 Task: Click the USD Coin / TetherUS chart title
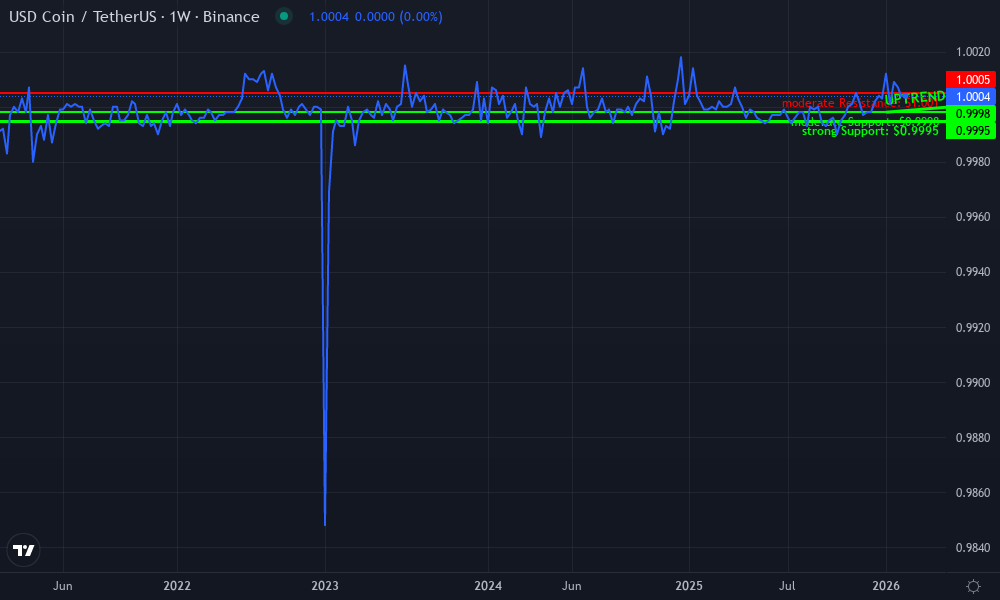(134, 17)
